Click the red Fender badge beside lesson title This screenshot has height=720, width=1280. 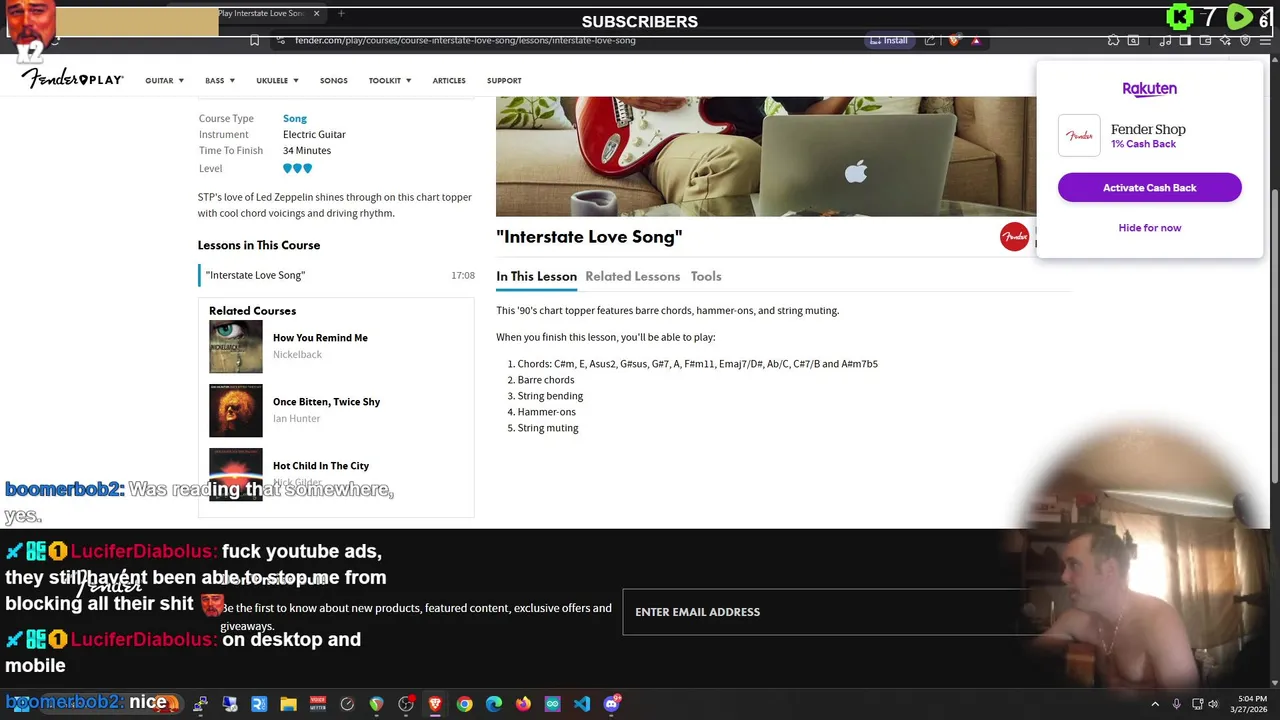click(1014, 237)
